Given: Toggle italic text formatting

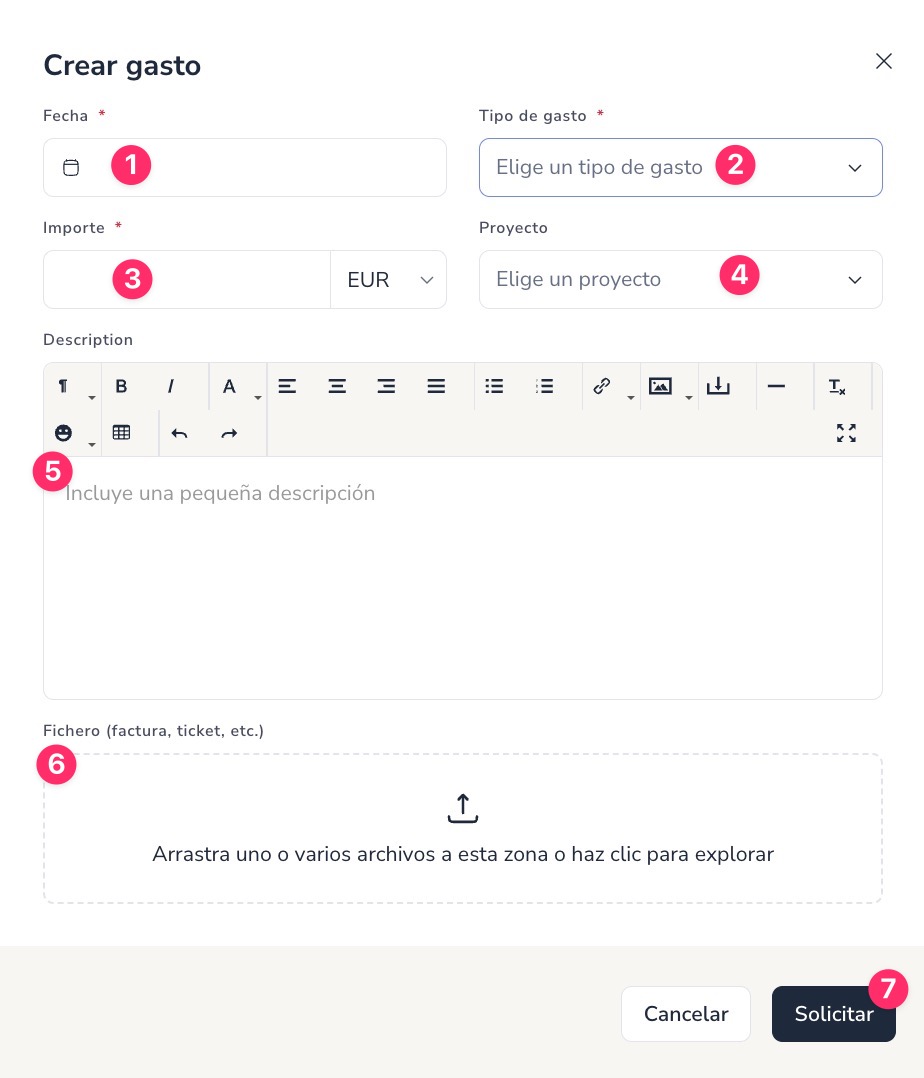Looking at the screenshot, I should [170, 386].
